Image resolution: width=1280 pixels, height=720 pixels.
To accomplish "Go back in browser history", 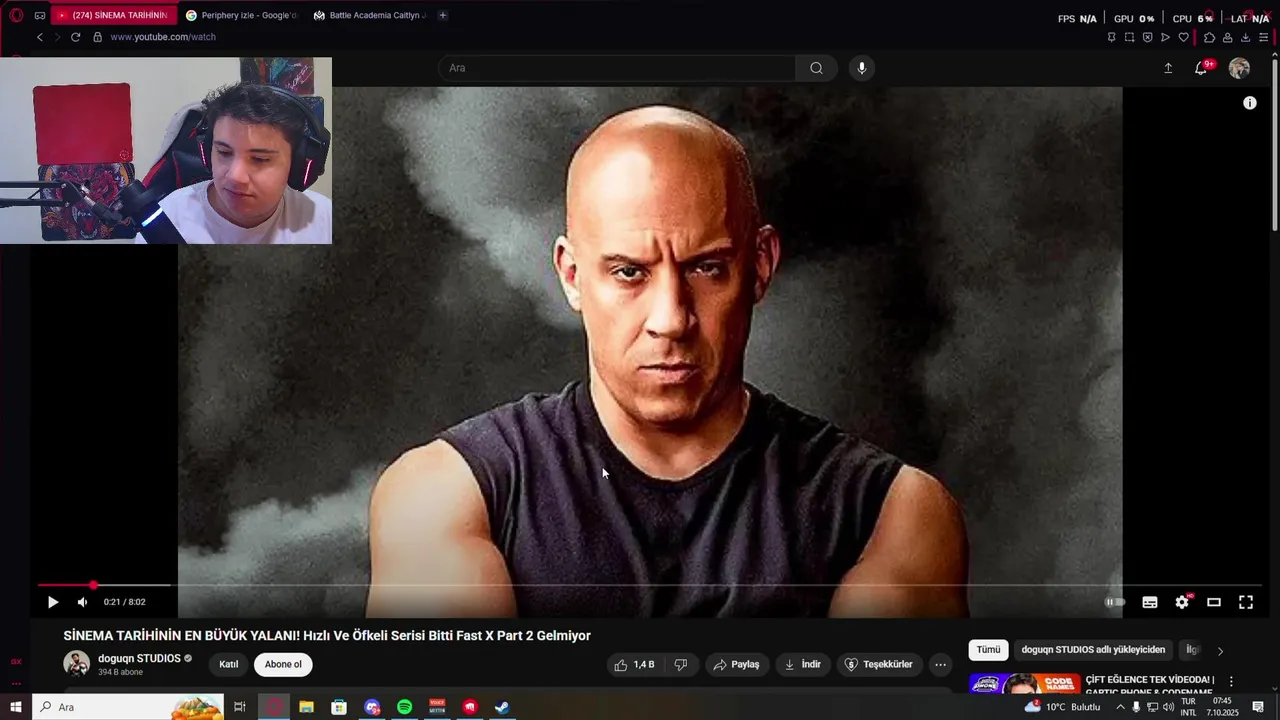I will coord(39,37).
